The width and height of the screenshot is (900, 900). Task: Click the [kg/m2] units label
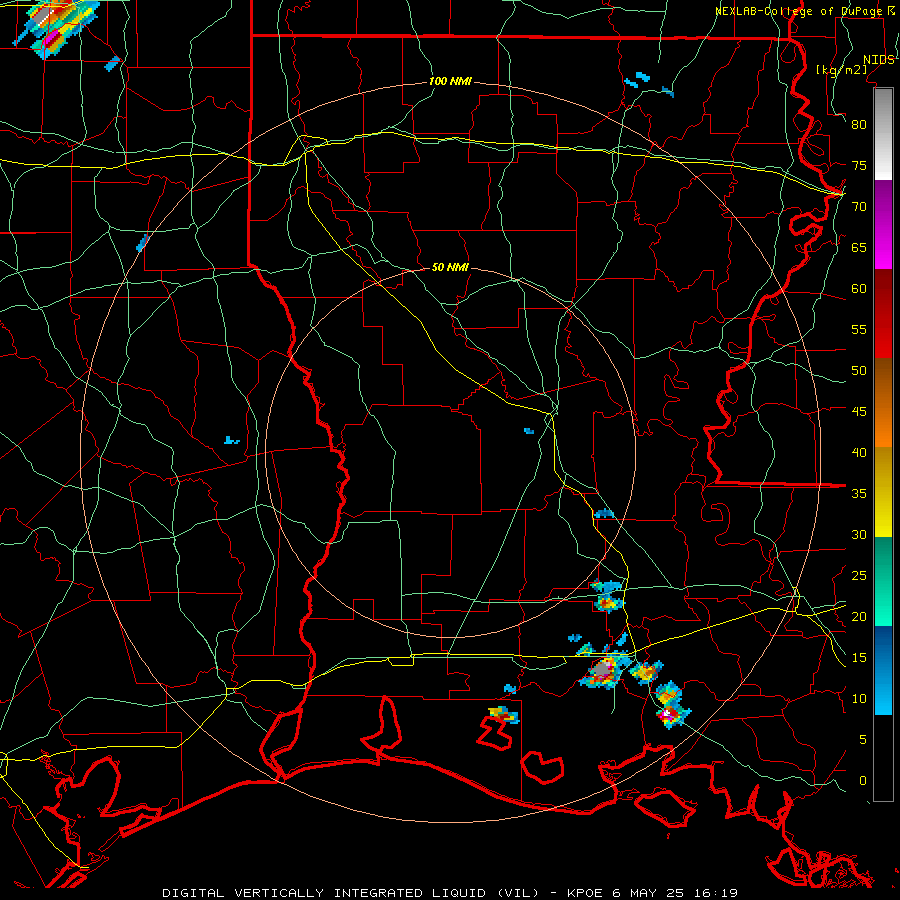click(841, 69)
